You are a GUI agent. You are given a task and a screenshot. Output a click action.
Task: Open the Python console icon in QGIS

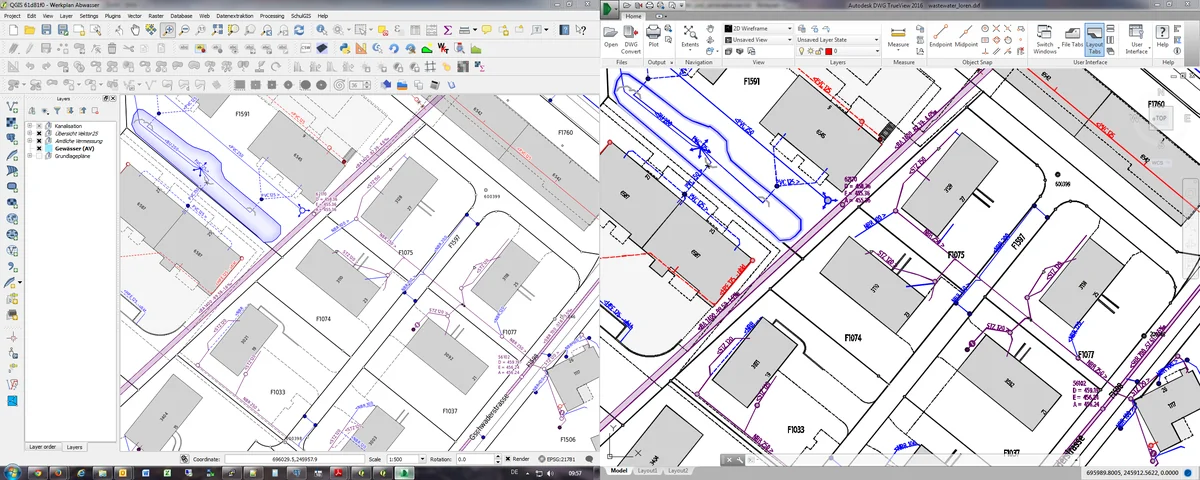click(x=343, y=48)
